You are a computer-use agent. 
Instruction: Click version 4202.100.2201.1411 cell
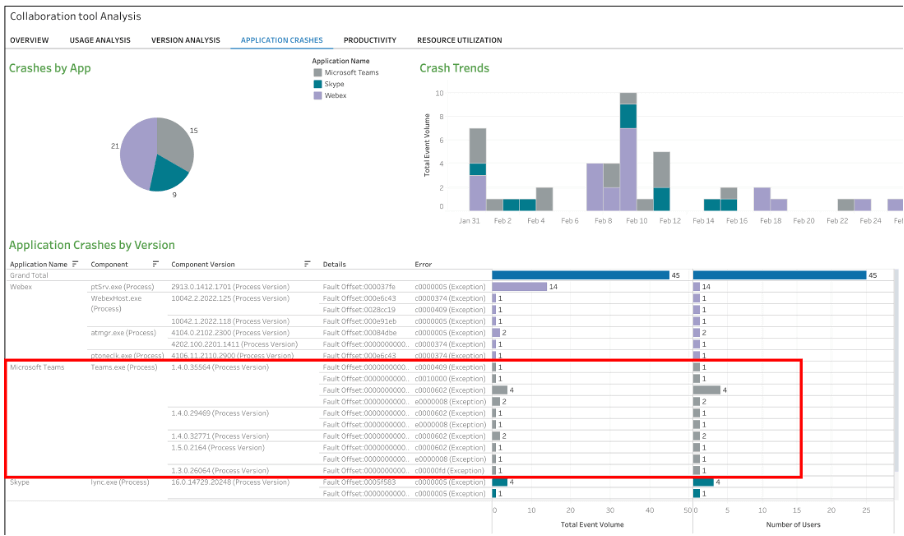235,344
